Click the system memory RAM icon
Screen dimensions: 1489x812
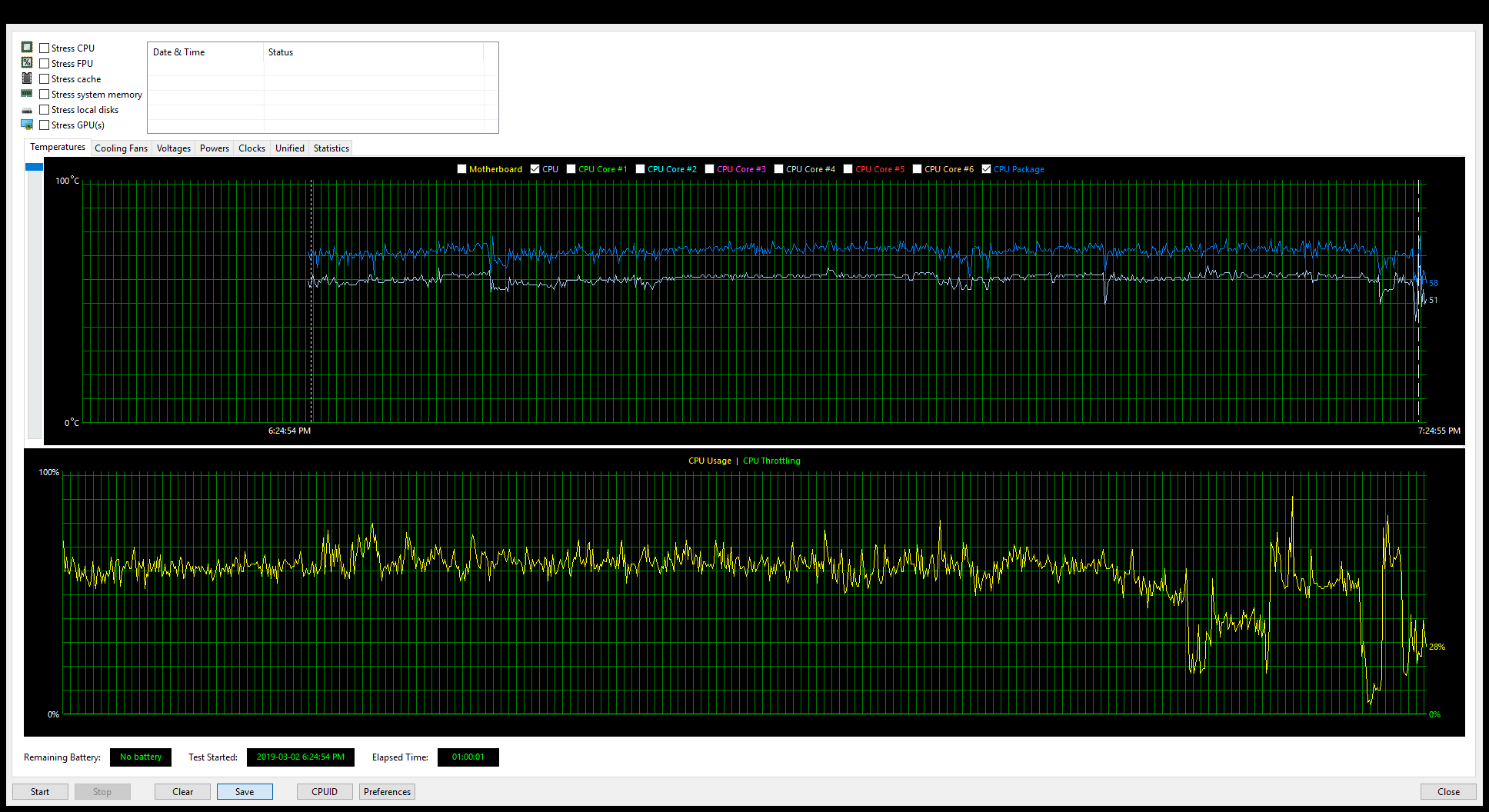tap(27, 94)
